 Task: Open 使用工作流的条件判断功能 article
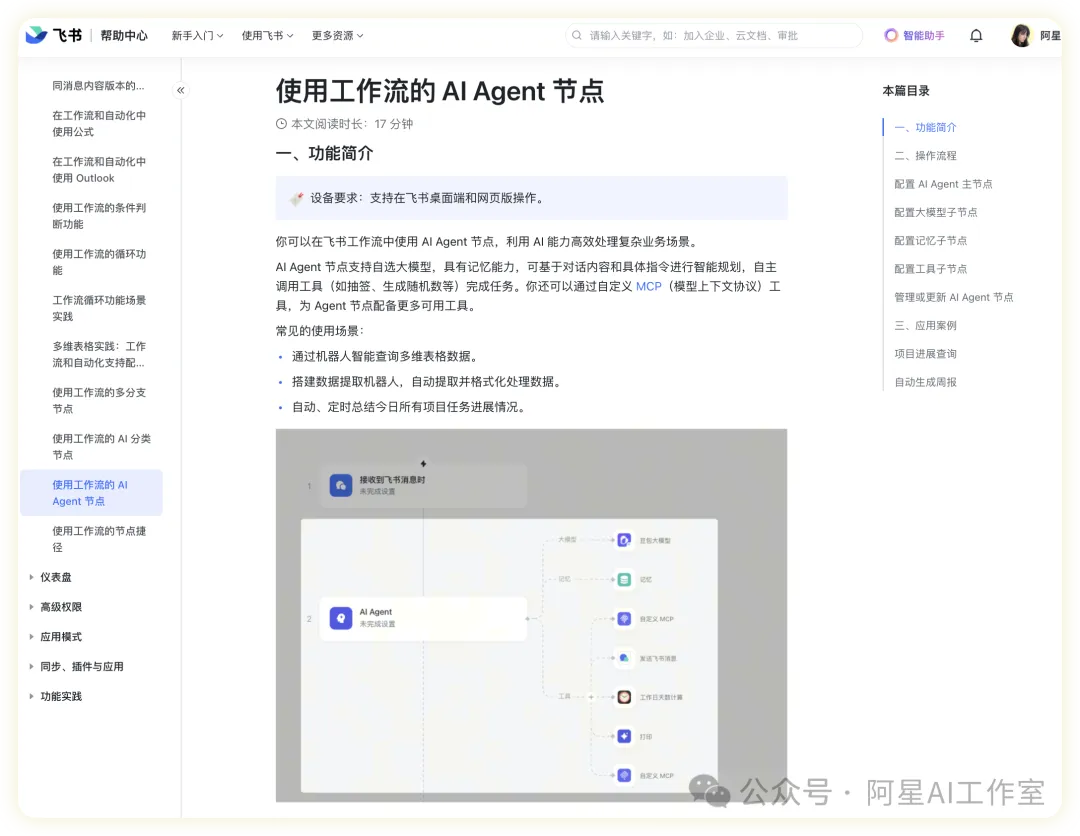[99, 216]
